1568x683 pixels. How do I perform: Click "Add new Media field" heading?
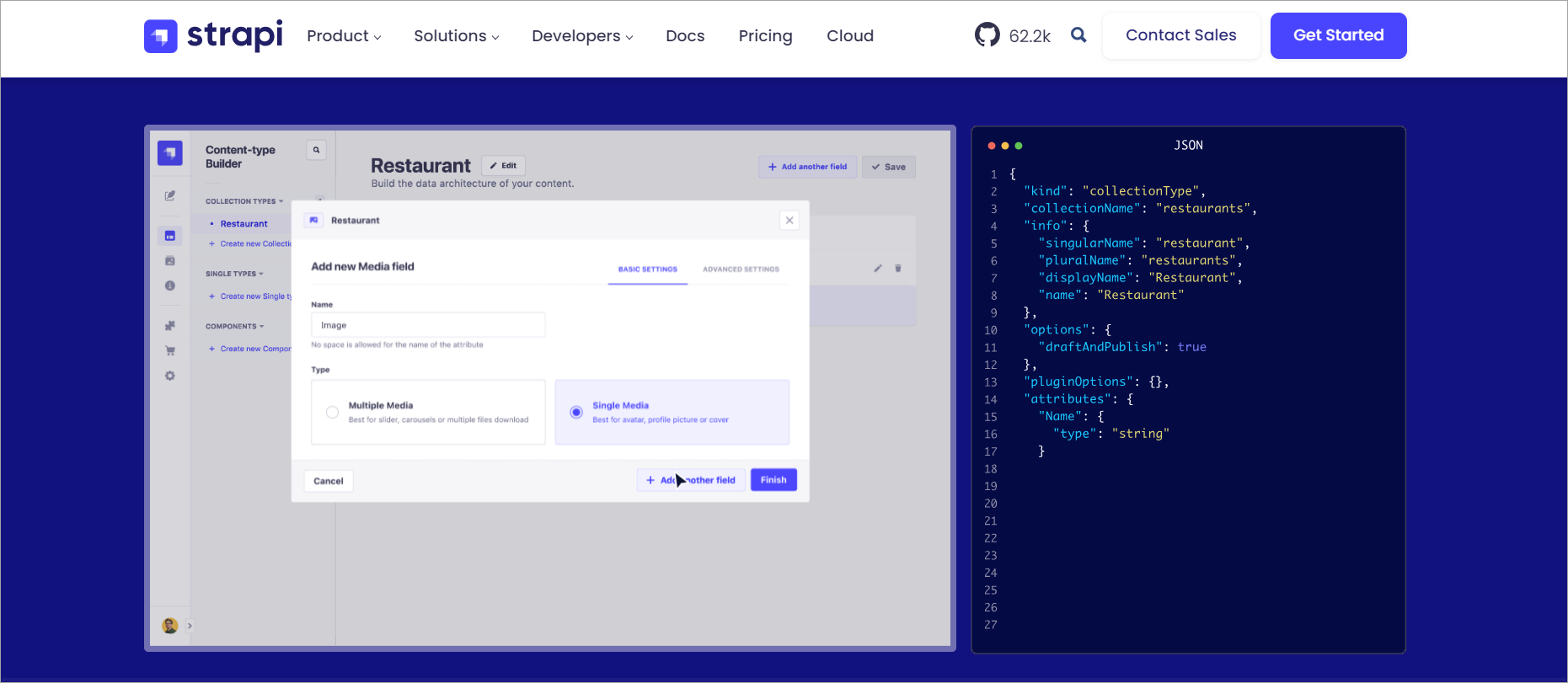coord(362,267)
